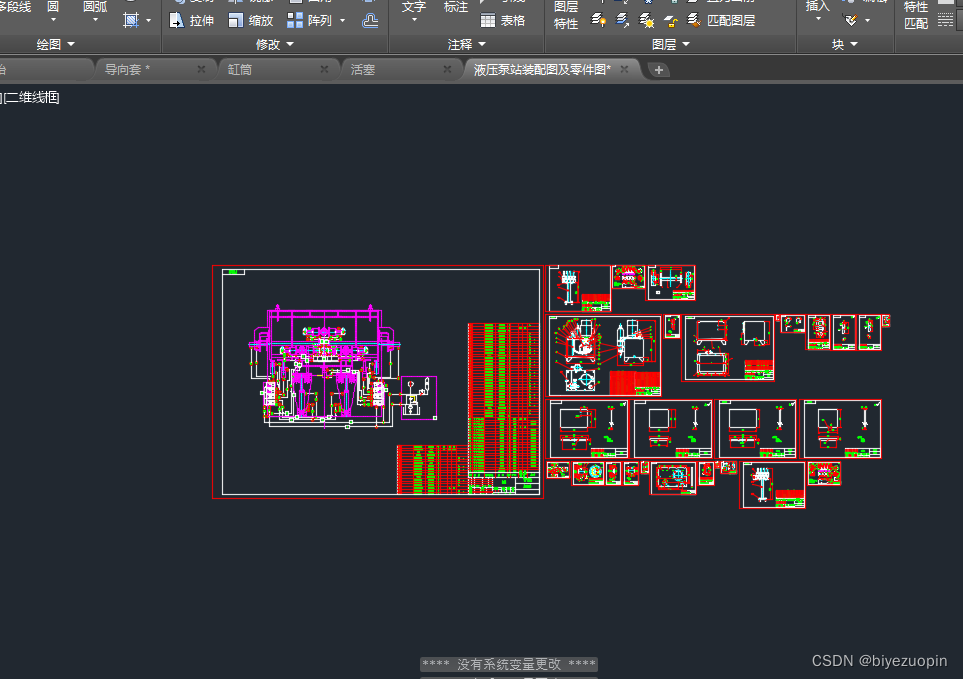Click the Isolate layer icon
The image size is (963, 679).
click(x=598, y=20)
